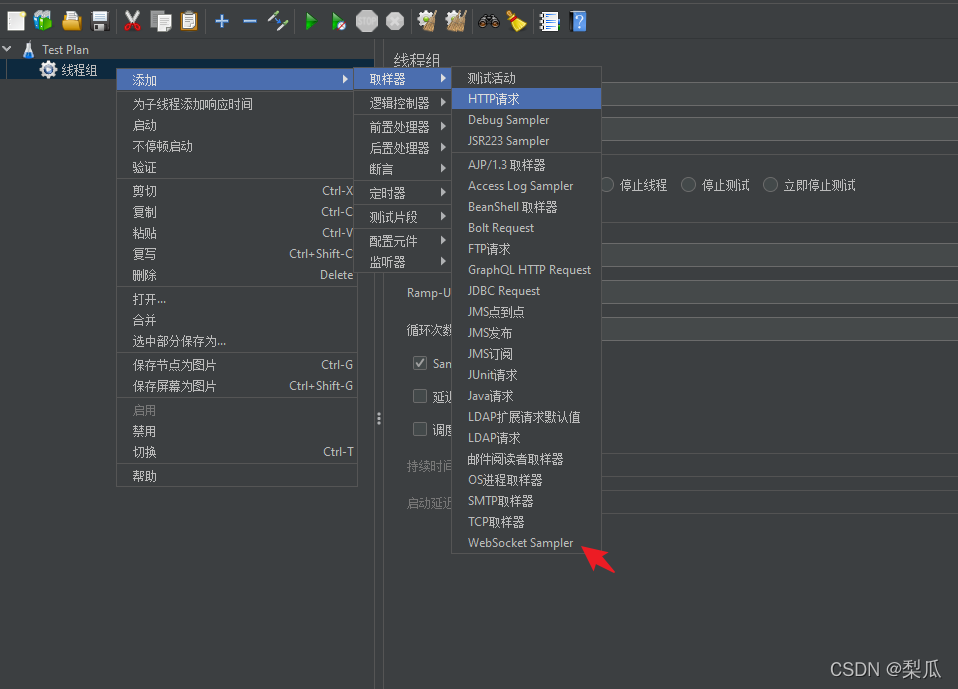958x689 pixels.
Task: Click the Reset search brush icon
Action: click(x=517, y=21)
